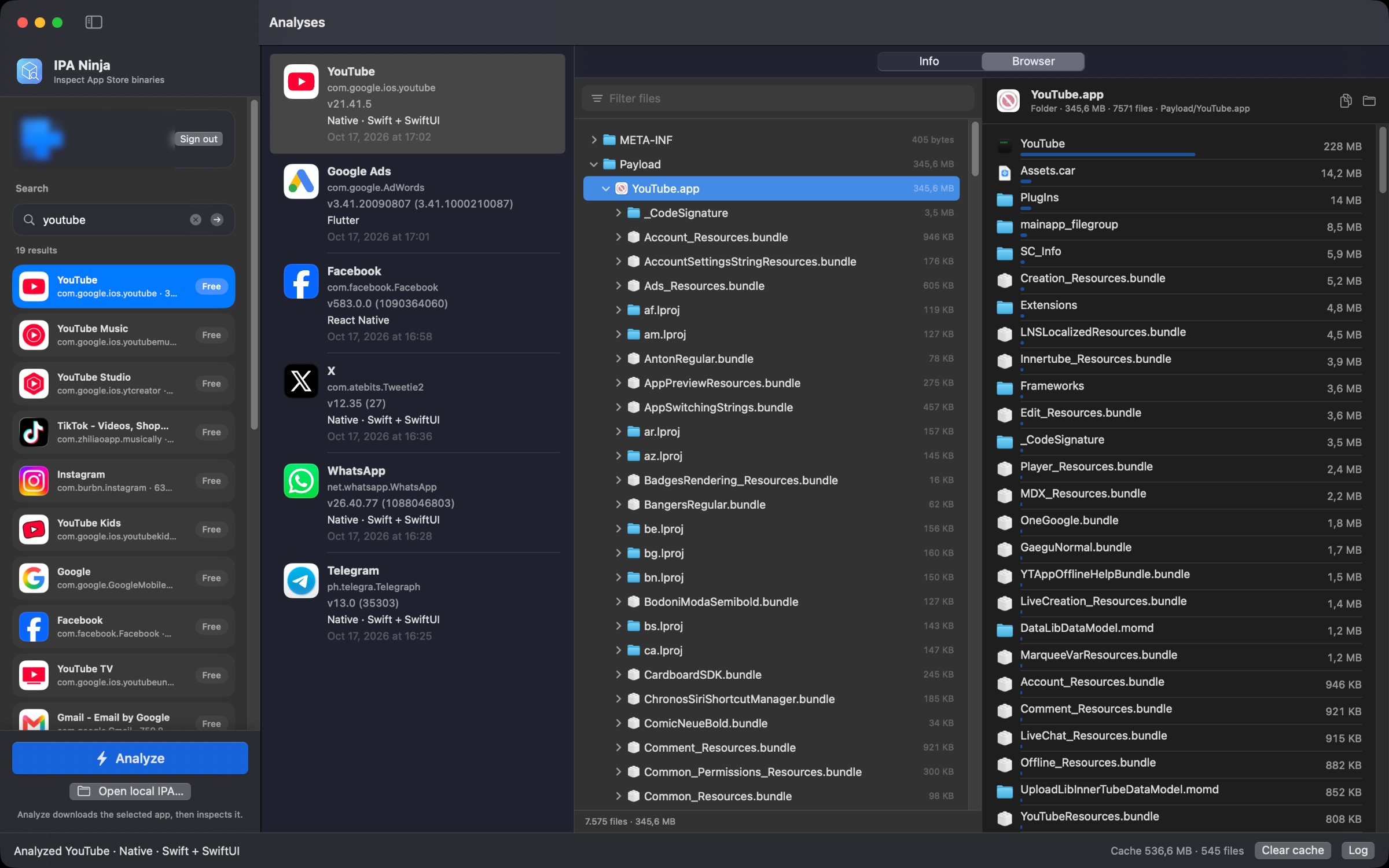The image size is (1389, 868).
Task: Toggle the sidebar panel icon
Action: coord(94,22)
